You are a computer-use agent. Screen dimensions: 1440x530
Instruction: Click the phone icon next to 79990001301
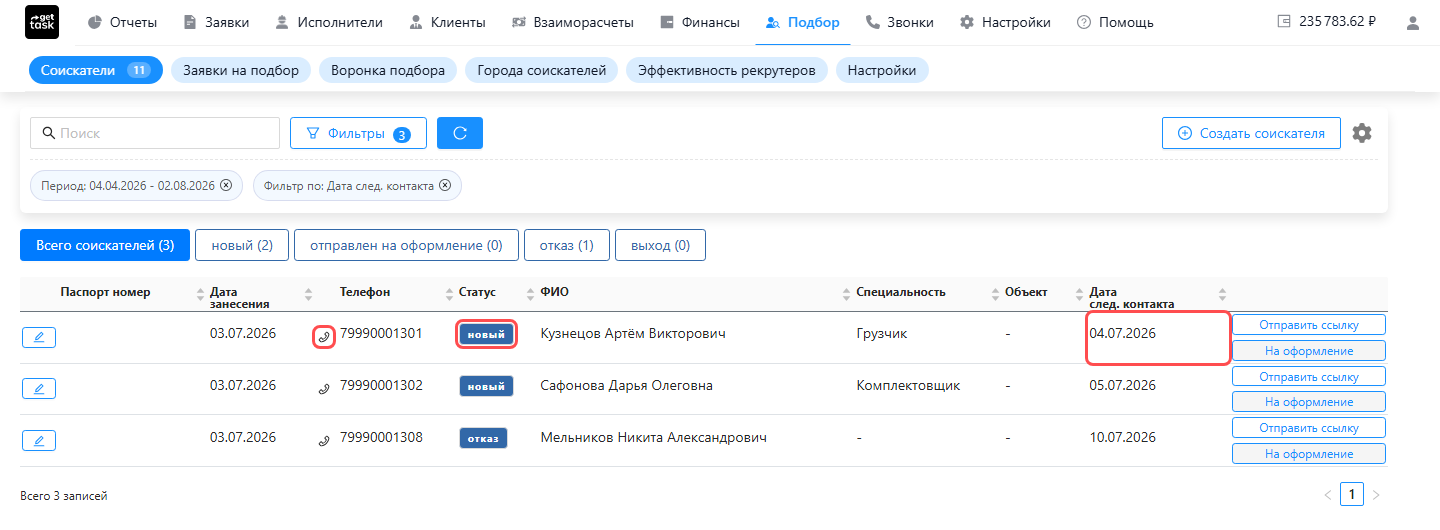click(323, 337)
